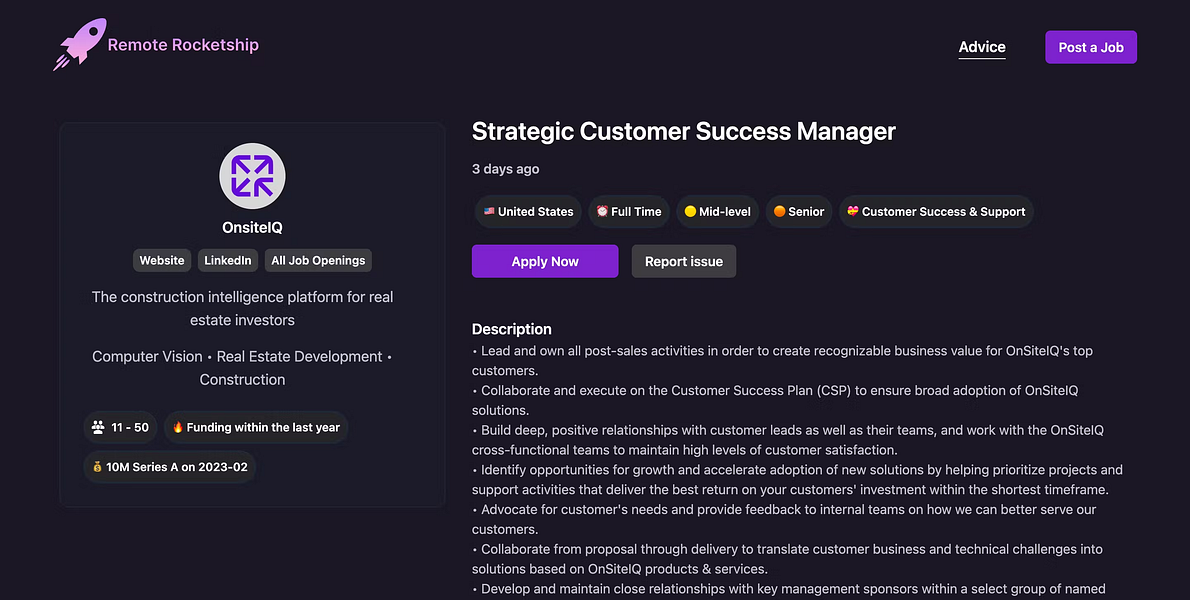Click the job title Strategic Customer Success Manager
Image resolution: width=1190 pixels, height=600 pixels.
[683, 131]
